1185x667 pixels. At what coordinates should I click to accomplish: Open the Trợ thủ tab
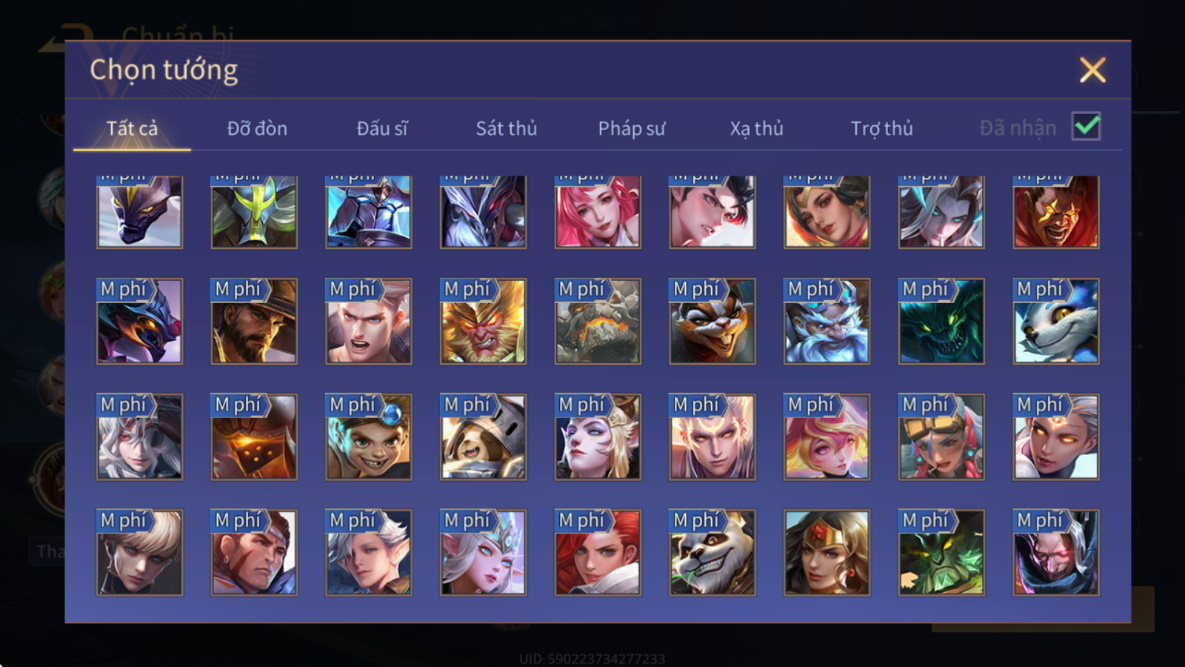882,128
